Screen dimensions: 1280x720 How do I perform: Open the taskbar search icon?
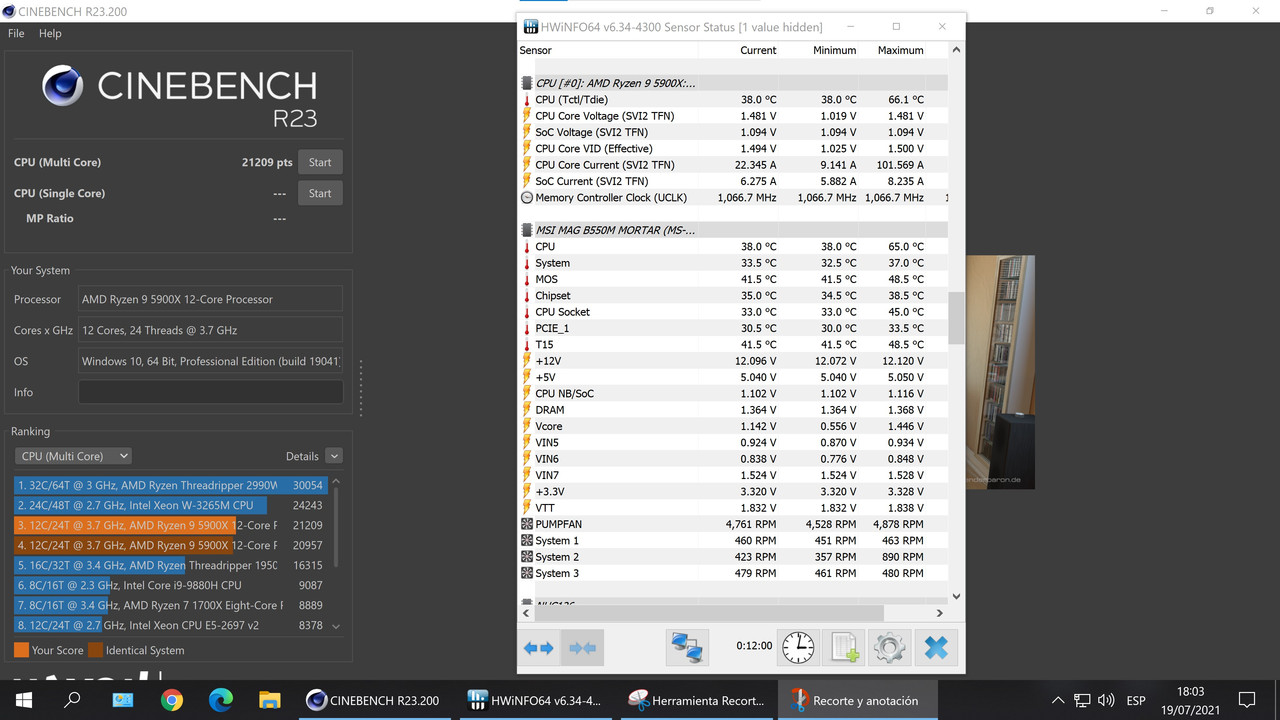pyautogui.click(x=72, y=700)
